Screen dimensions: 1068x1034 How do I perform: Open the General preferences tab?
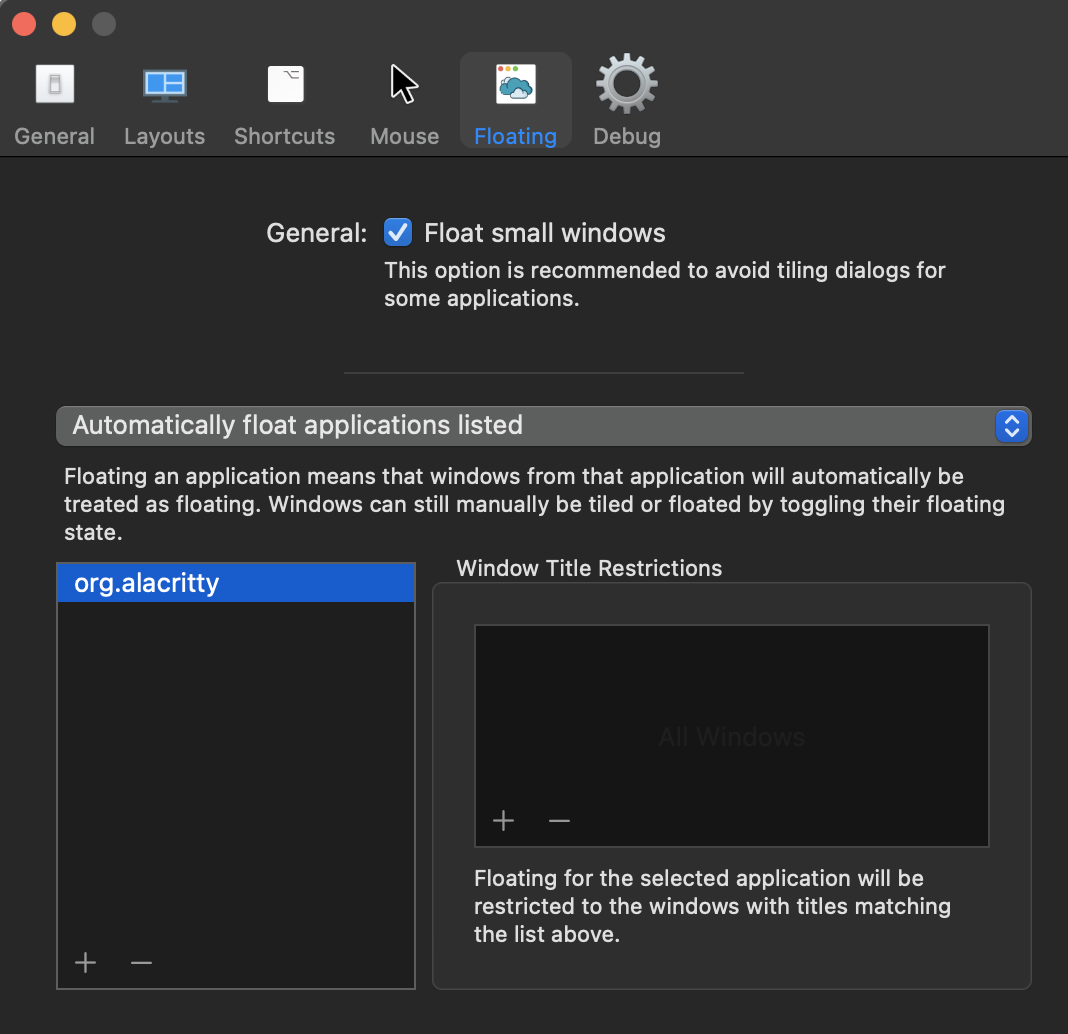click(x=54, y=104)
